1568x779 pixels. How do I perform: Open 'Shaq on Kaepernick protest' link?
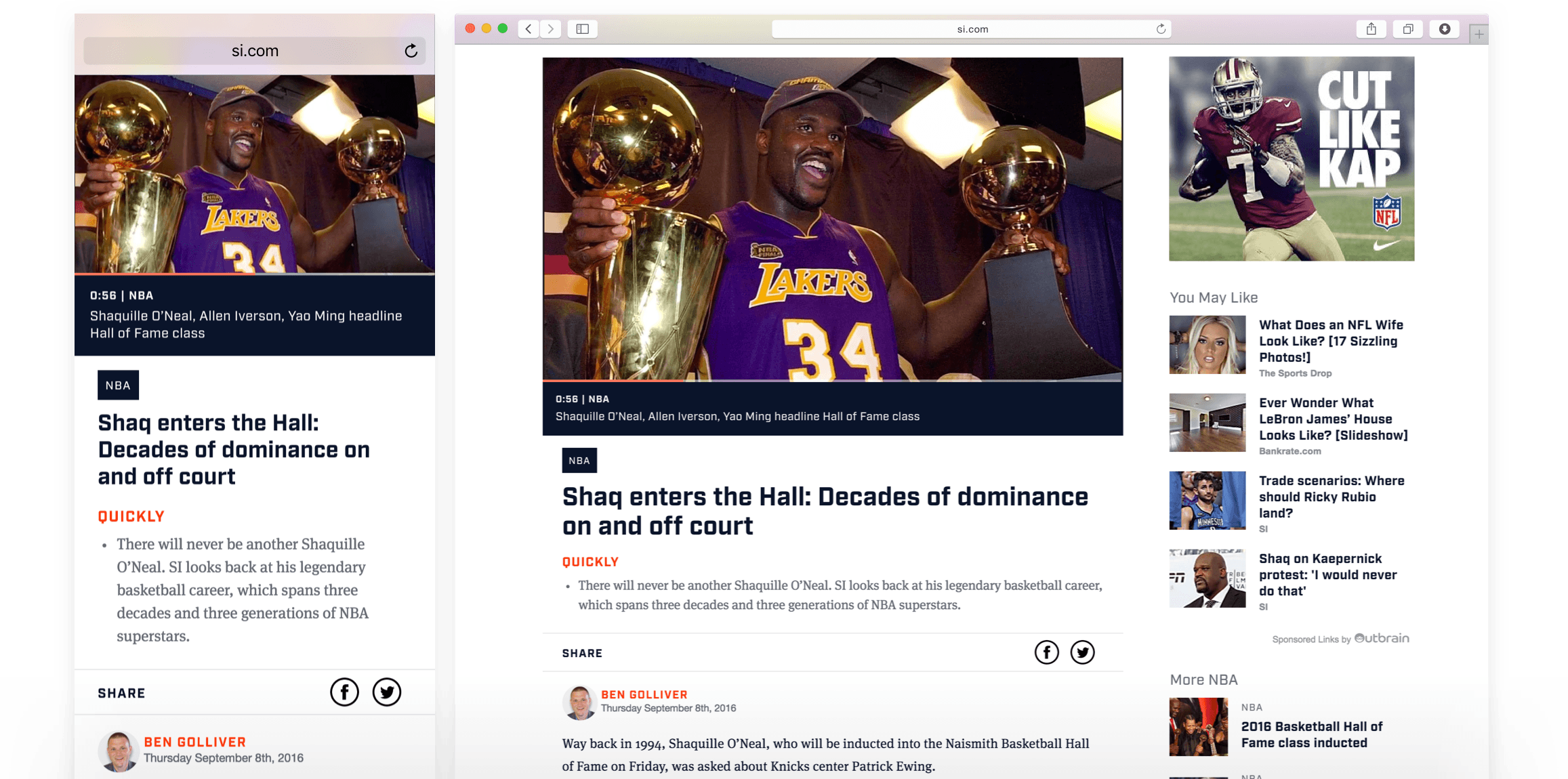1327,574
